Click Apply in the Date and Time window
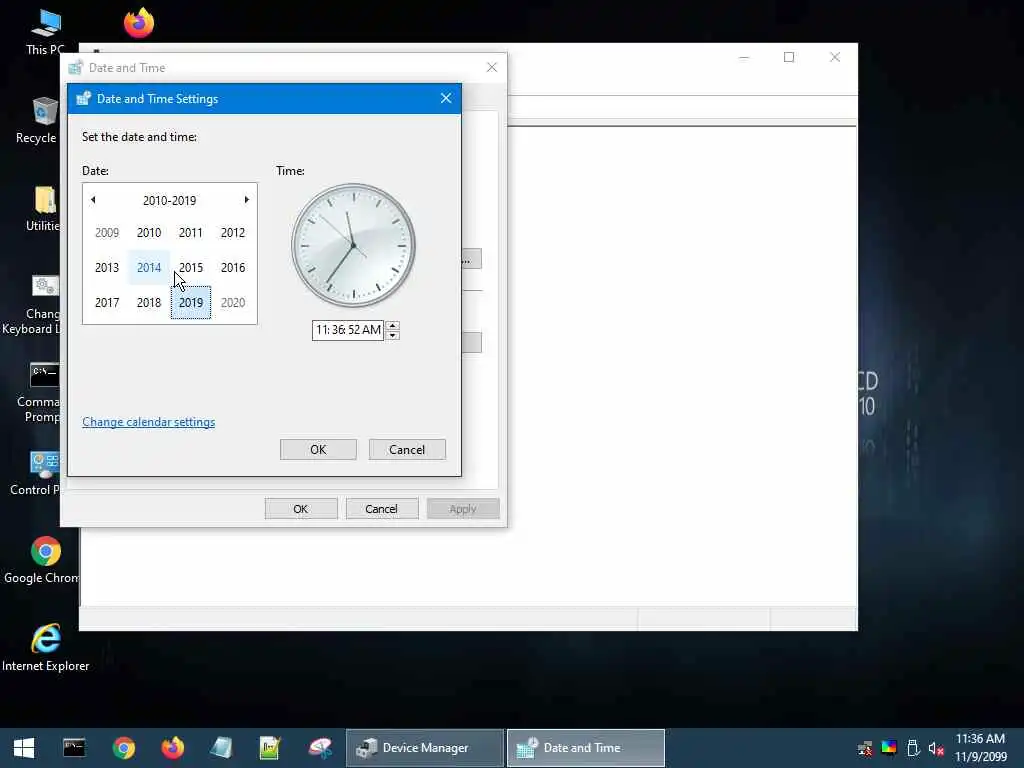The image size is (1024, 768). [462, 509]
